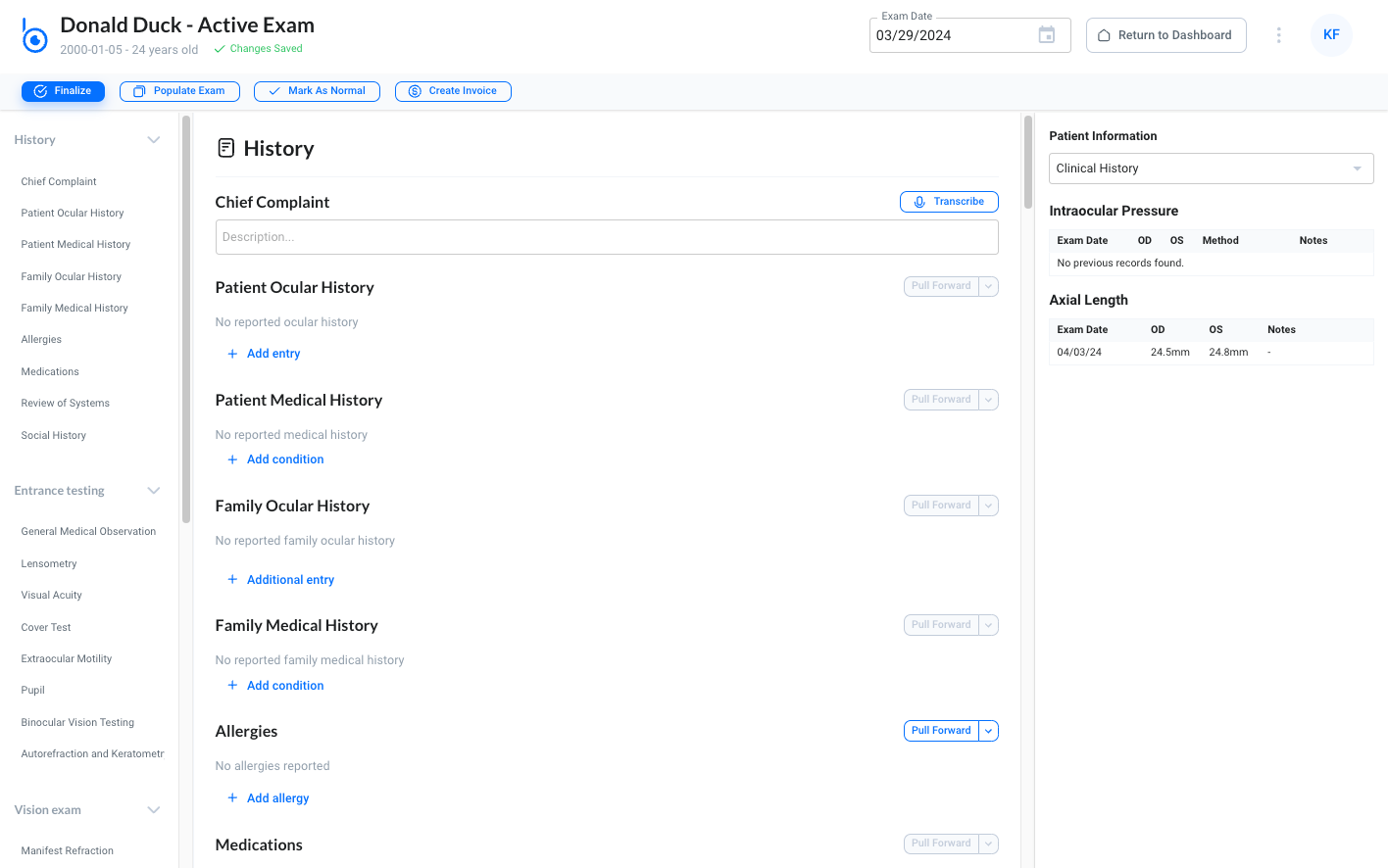Pull Forward the Allergies section
Screen dimensions: 1388x868
tap(941, 731)
